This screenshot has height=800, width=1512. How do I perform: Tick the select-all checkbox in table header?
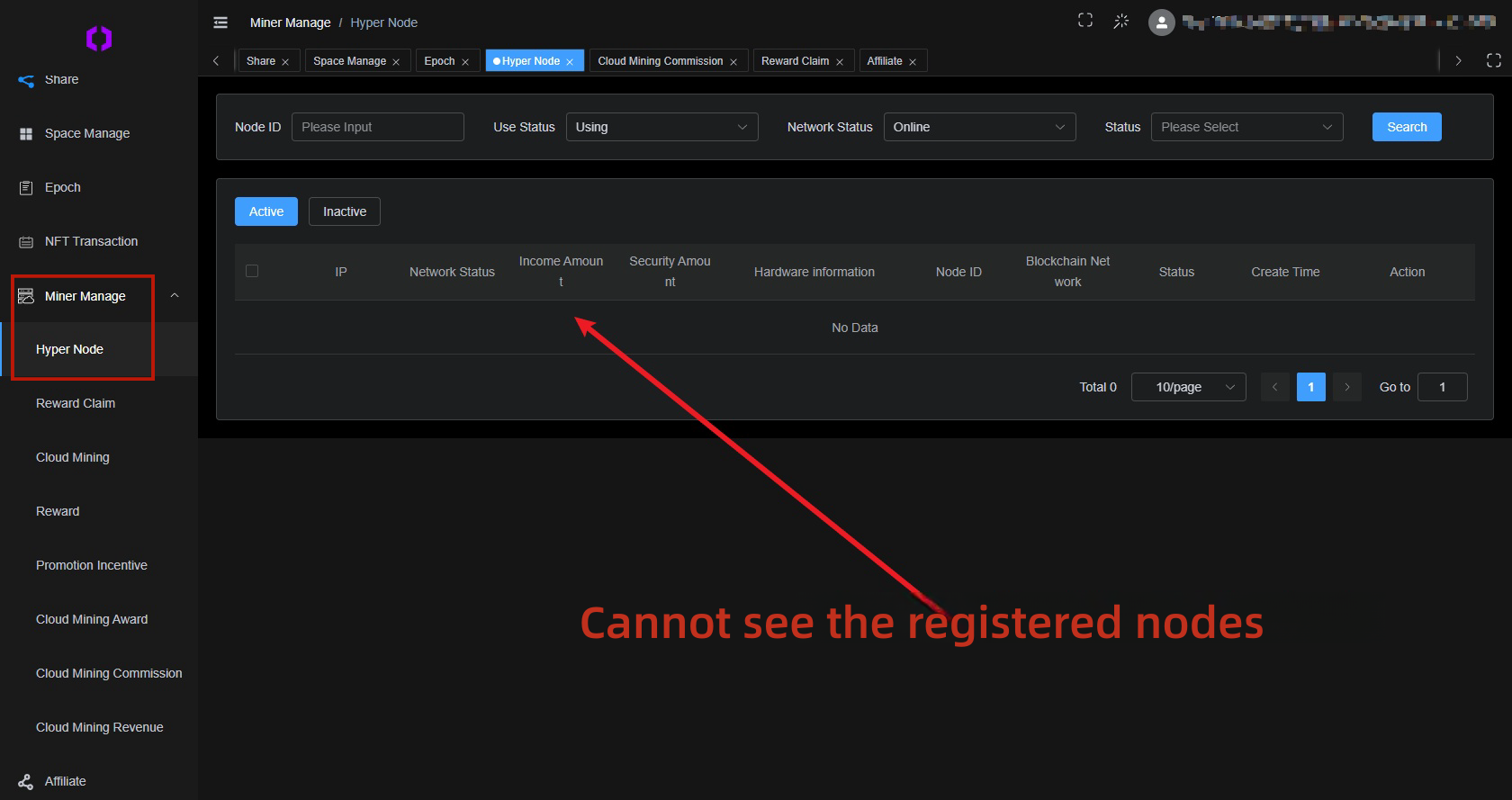pyautogui.click(x=252, y=271)
